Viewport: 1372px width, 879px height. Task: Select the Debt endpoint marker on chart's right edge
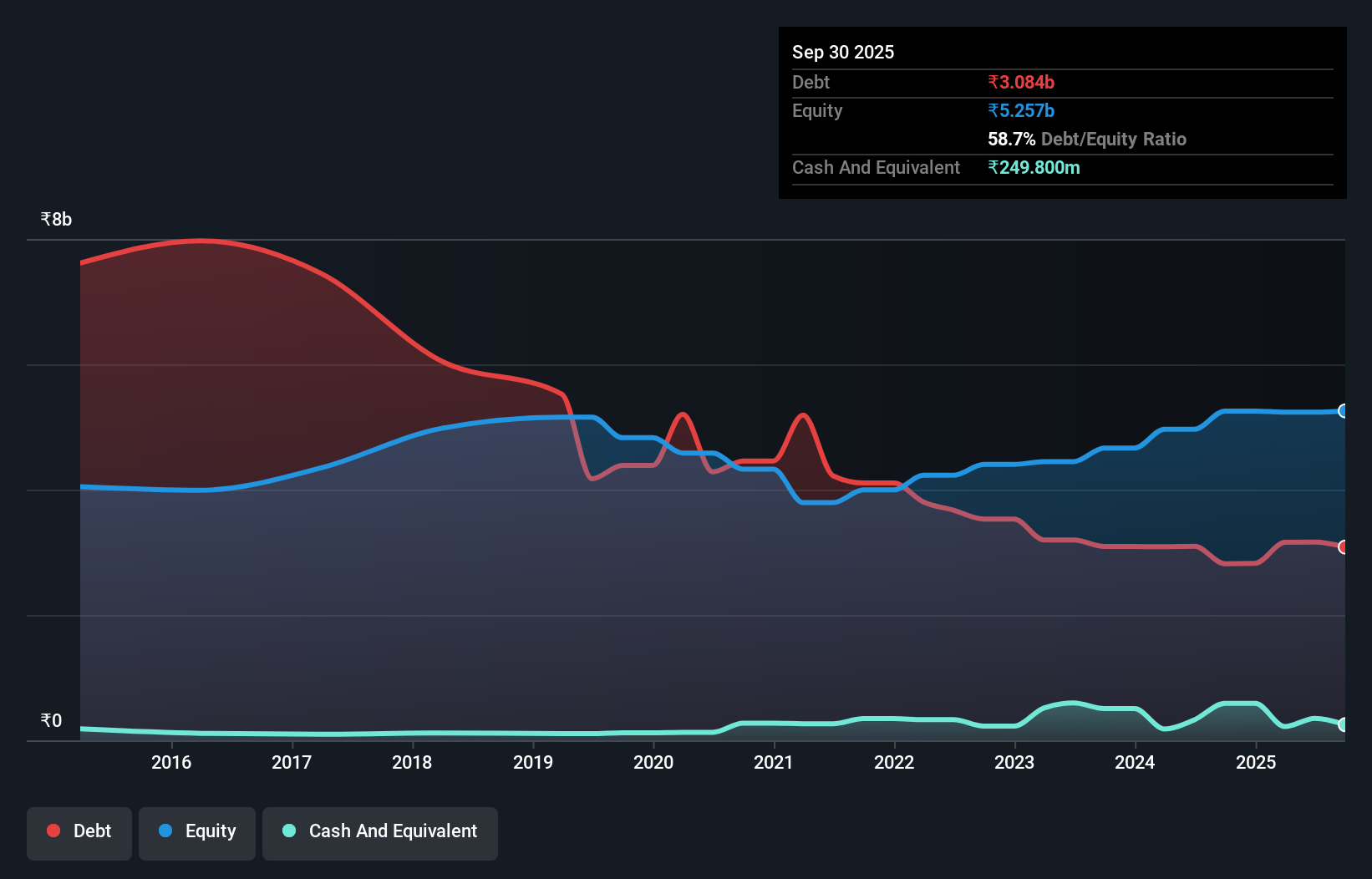pos(1343,547)
